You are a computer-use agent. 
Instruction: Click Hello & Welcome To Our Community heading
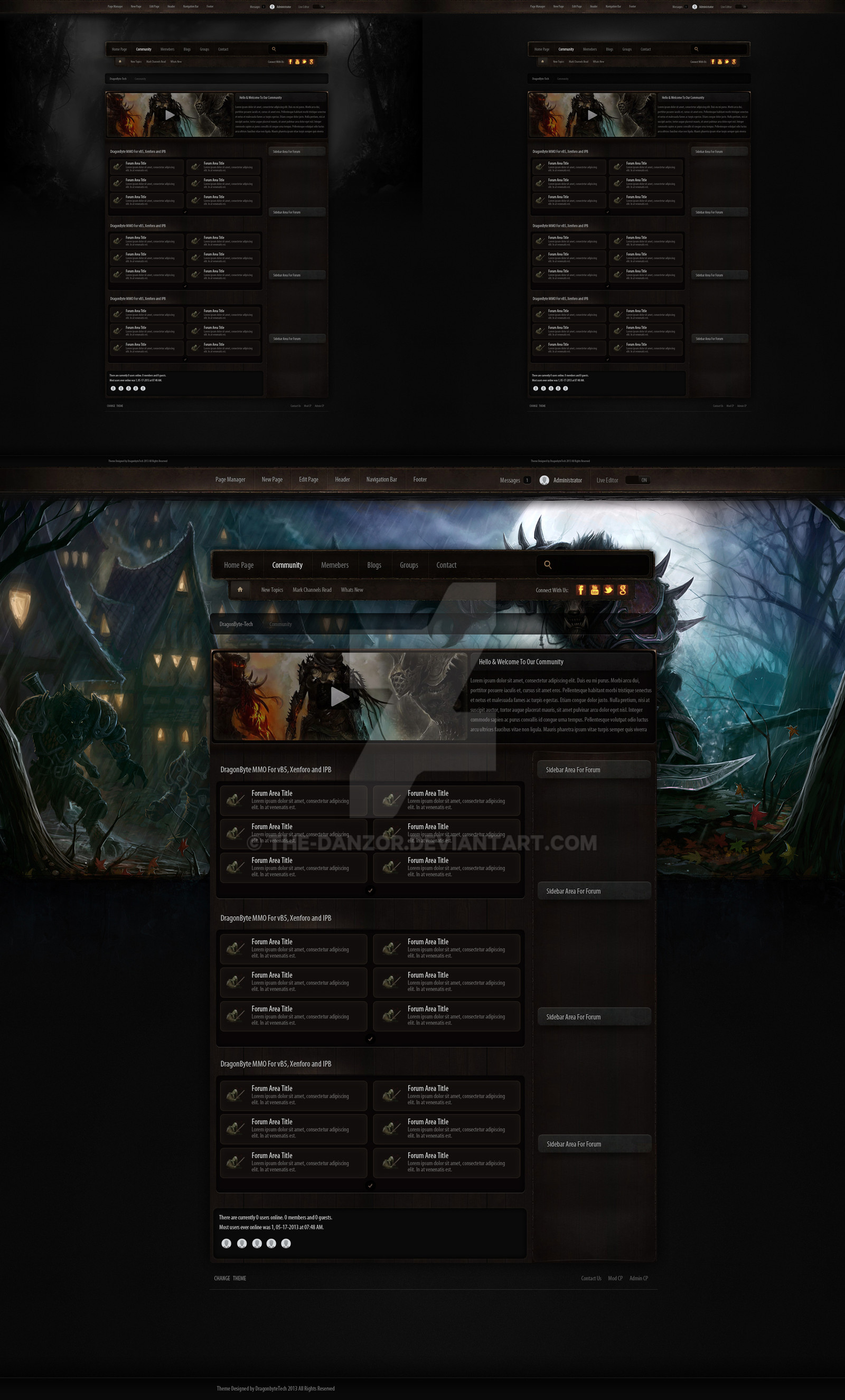pos(521,662)
